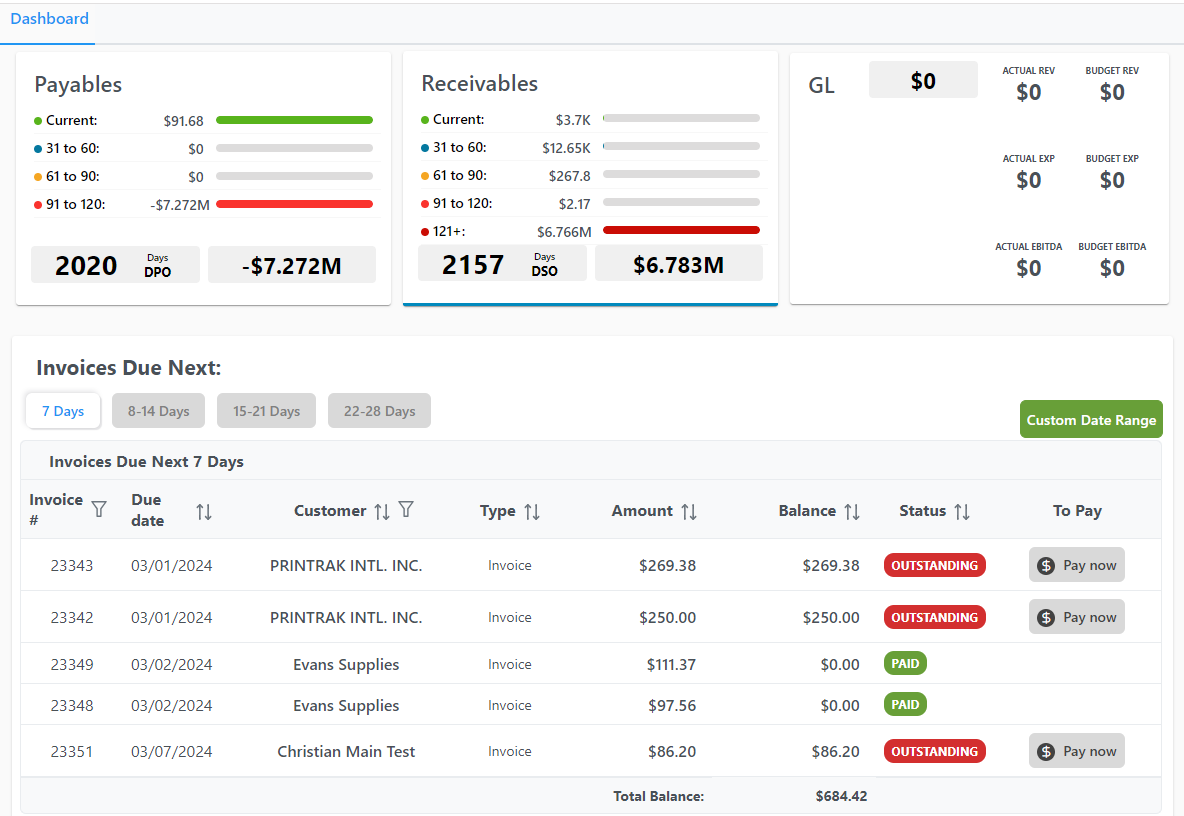Filter the Customer column
This screenshot has width=1184, height=816.
pyautogui.click(x=406, y=509)
